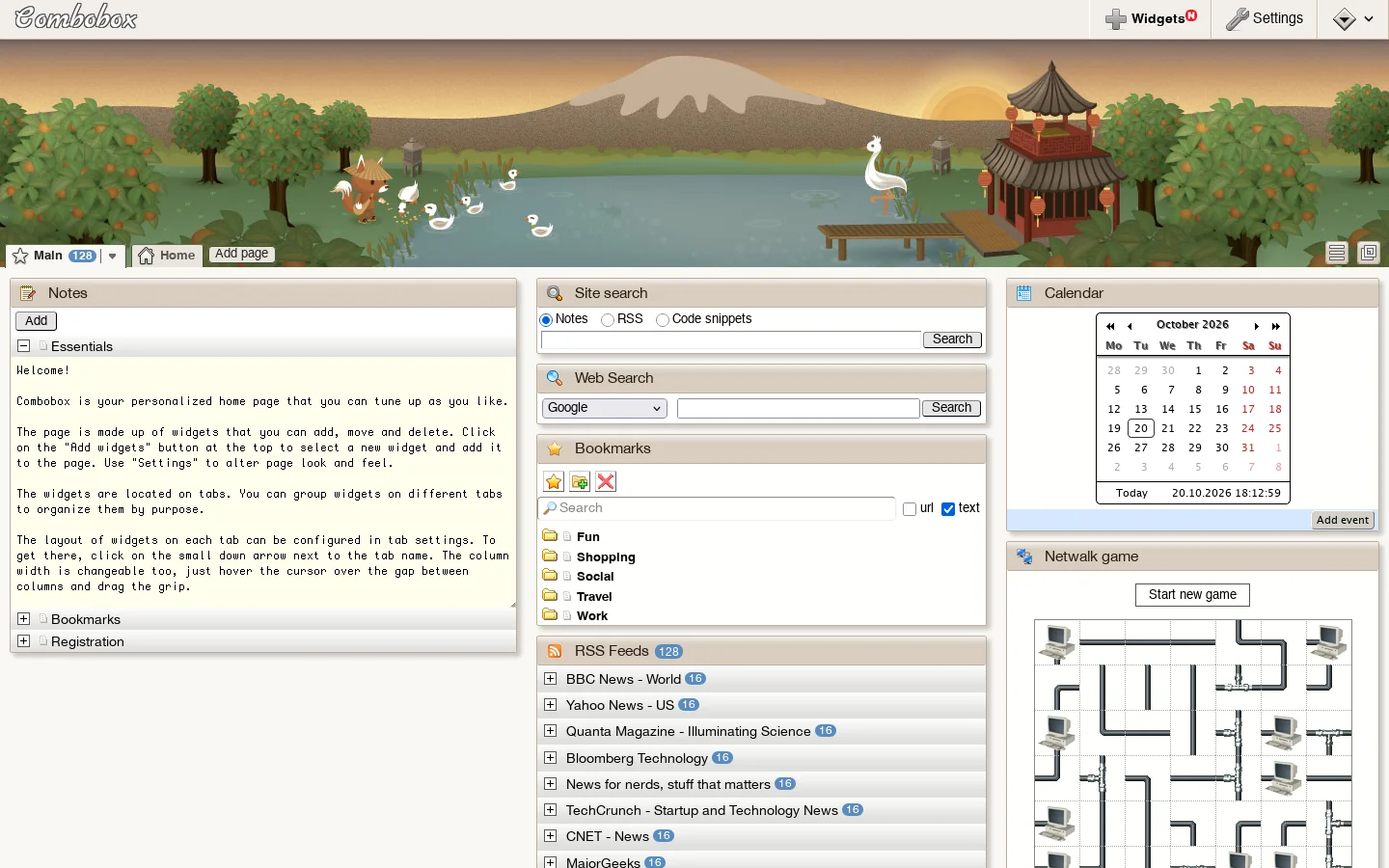Open the Widgets menu

1151,19
